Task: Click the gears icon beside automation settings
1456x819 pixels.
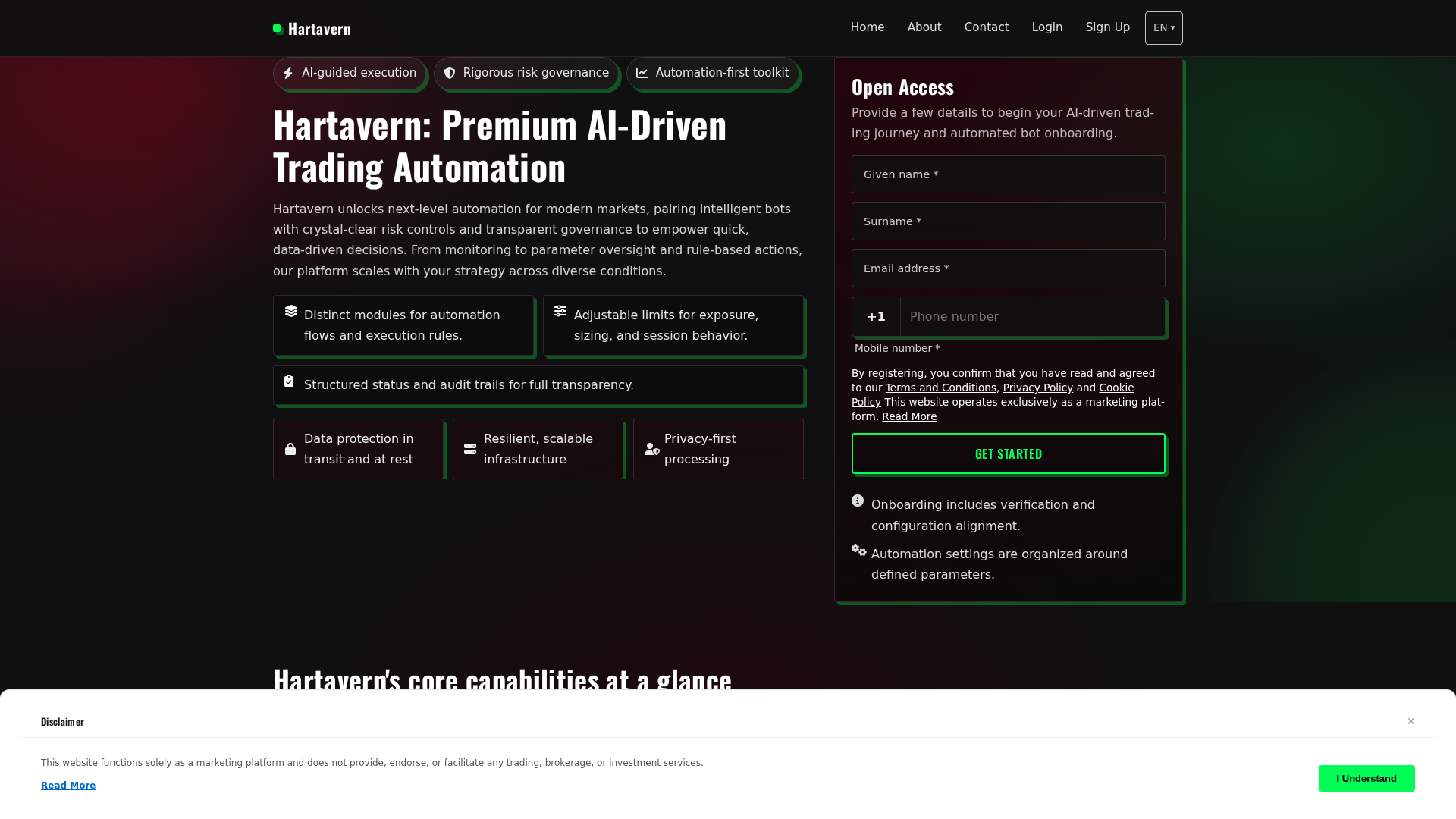Action: (859, 550)
